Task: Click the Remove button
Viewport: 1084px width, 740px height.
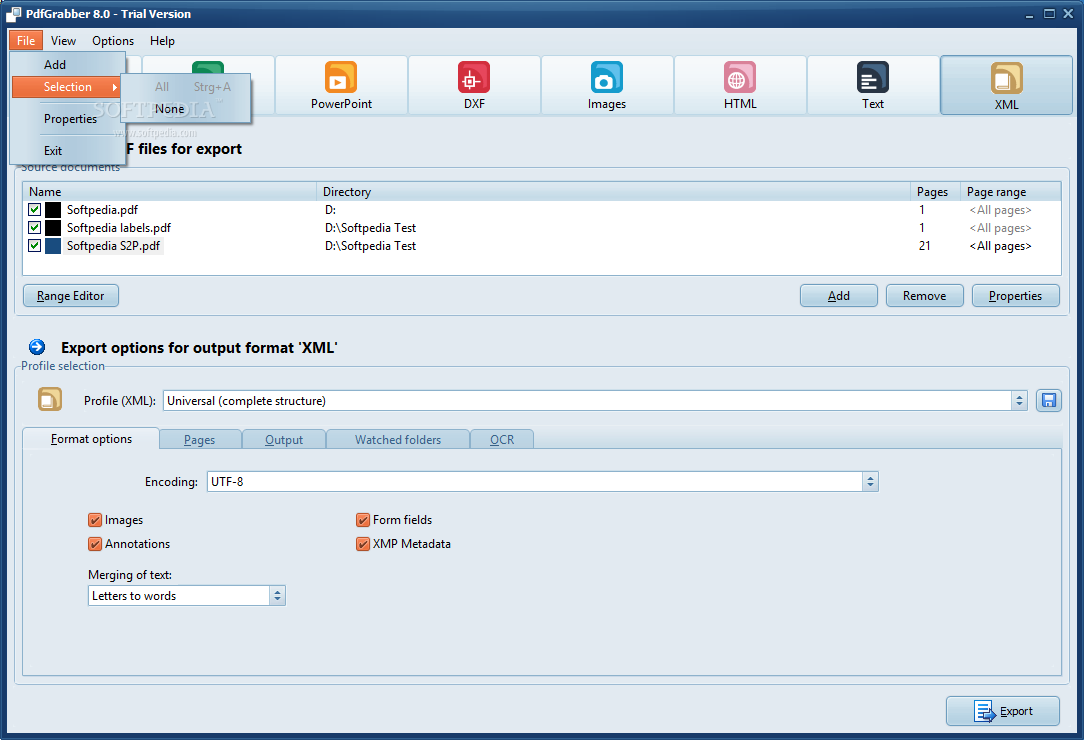Action: [924, 295]
